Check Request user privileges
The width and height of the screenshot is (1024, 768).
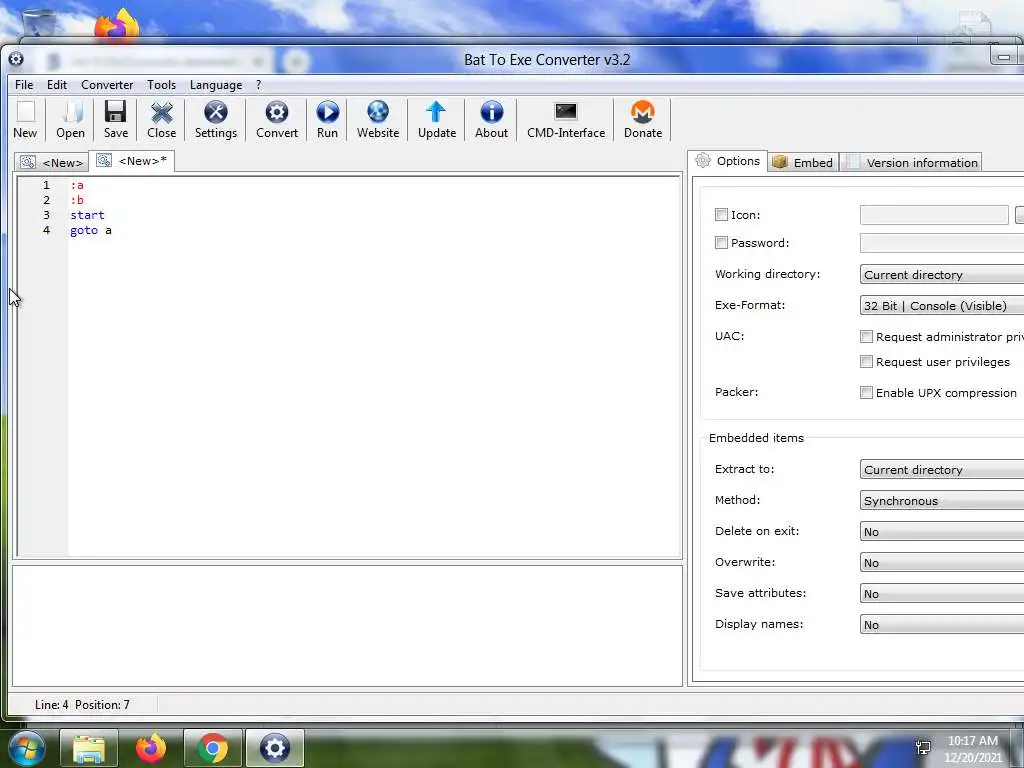point(866,361)
